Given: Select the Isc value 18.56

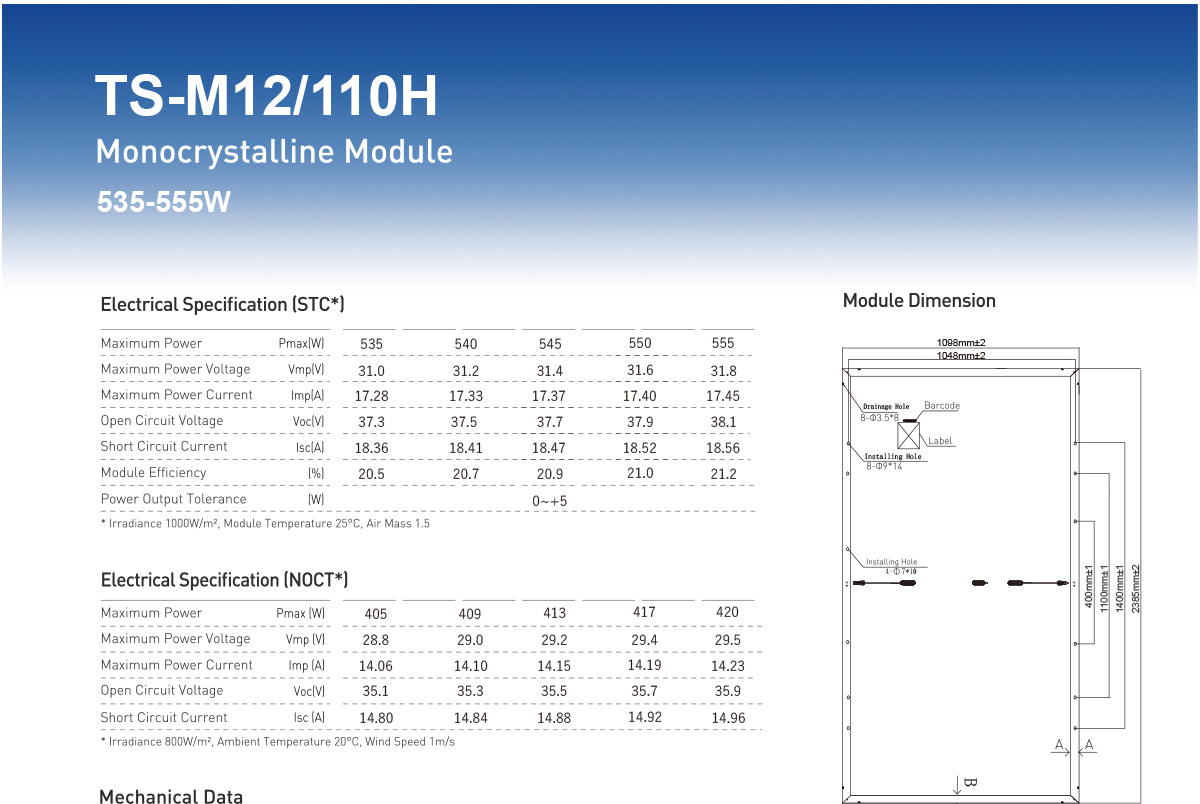Looking at the screenshot, I should pyautogui.click(x=723, y=448).
